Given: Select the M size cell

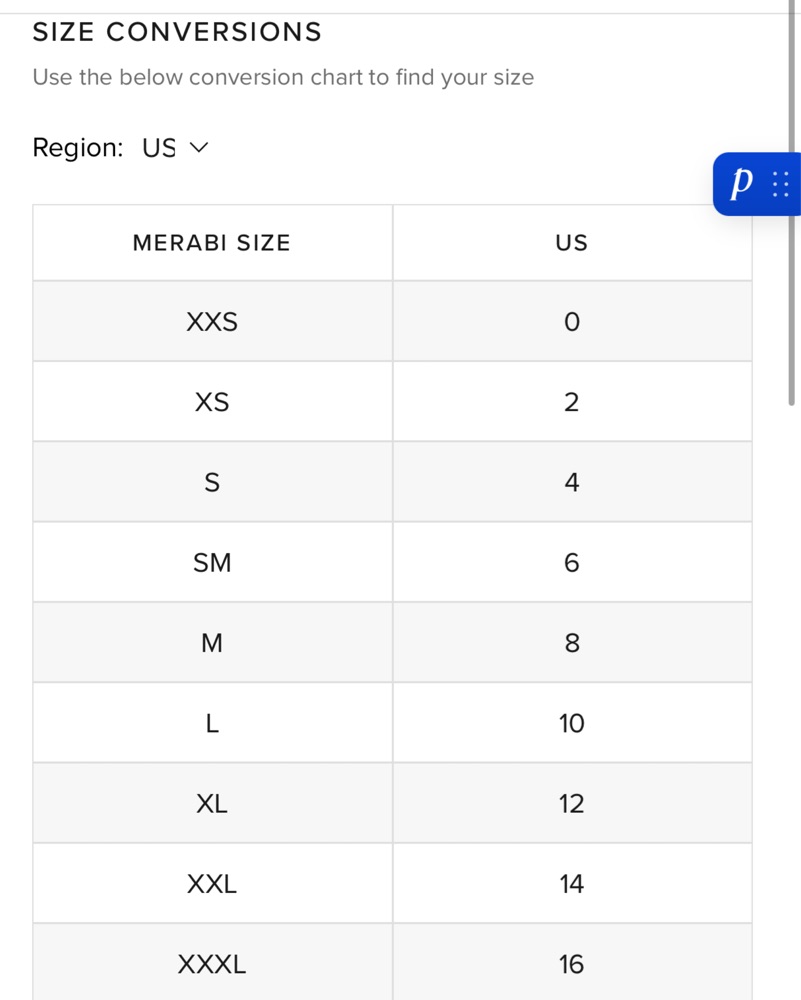Looking at the screenshot, I should pyautogui.click(x=212, y=643).
